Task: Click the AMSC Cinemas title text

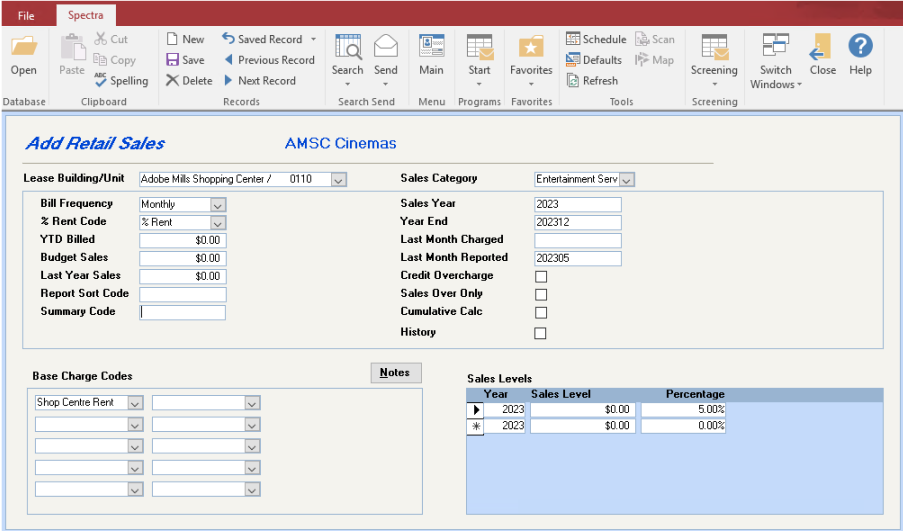Action: (340, 143)
